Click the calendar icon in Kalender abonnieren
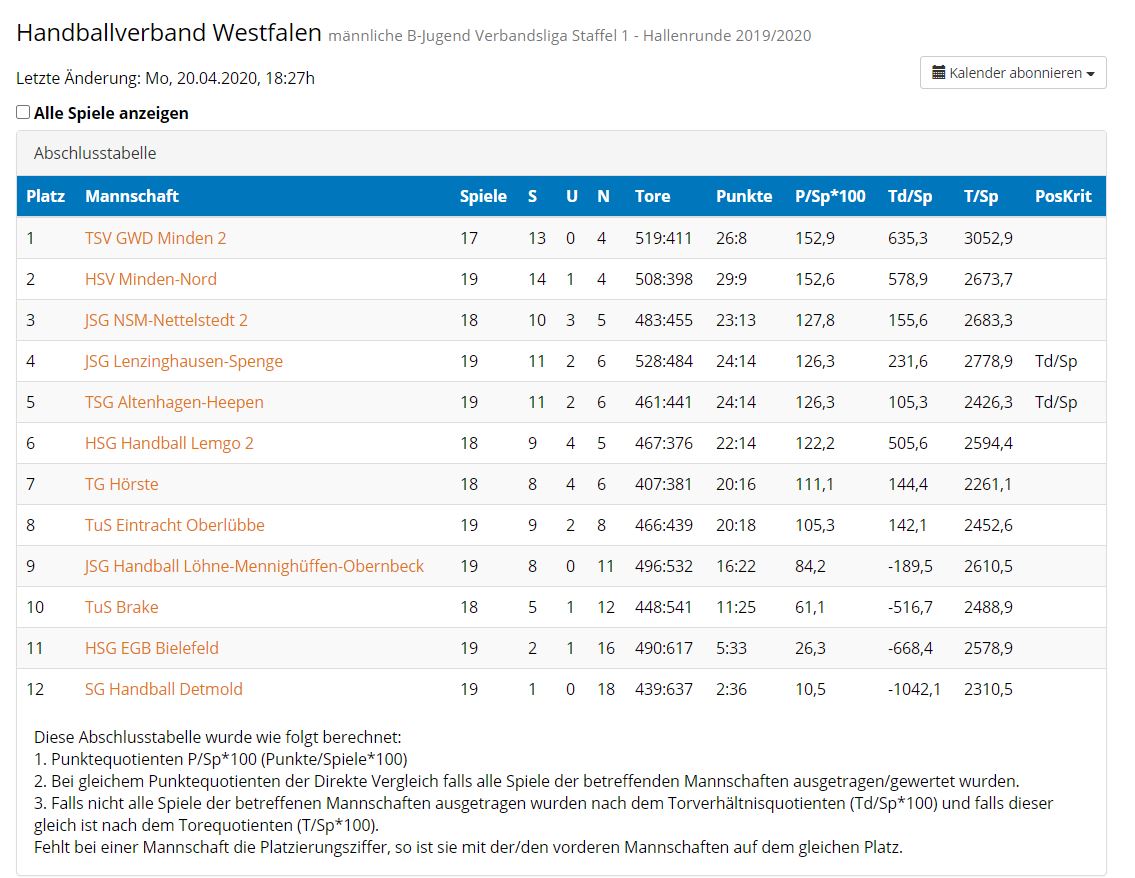The height and width of the screenshot is (878, 1135). pyautogui.click(x=938, y=72)
